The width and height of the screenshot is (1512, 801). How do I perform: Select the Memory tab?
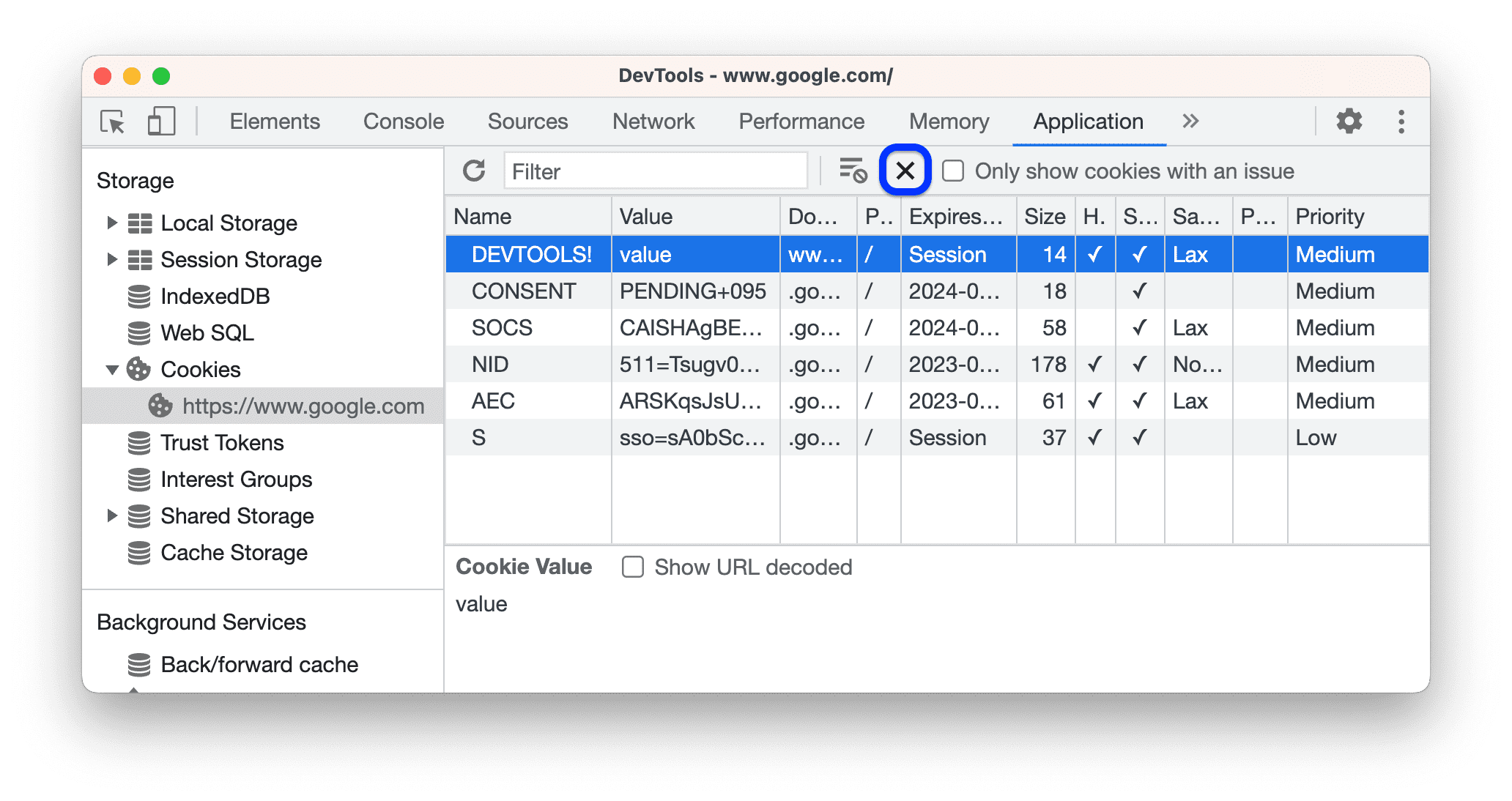tap(949, 119)
